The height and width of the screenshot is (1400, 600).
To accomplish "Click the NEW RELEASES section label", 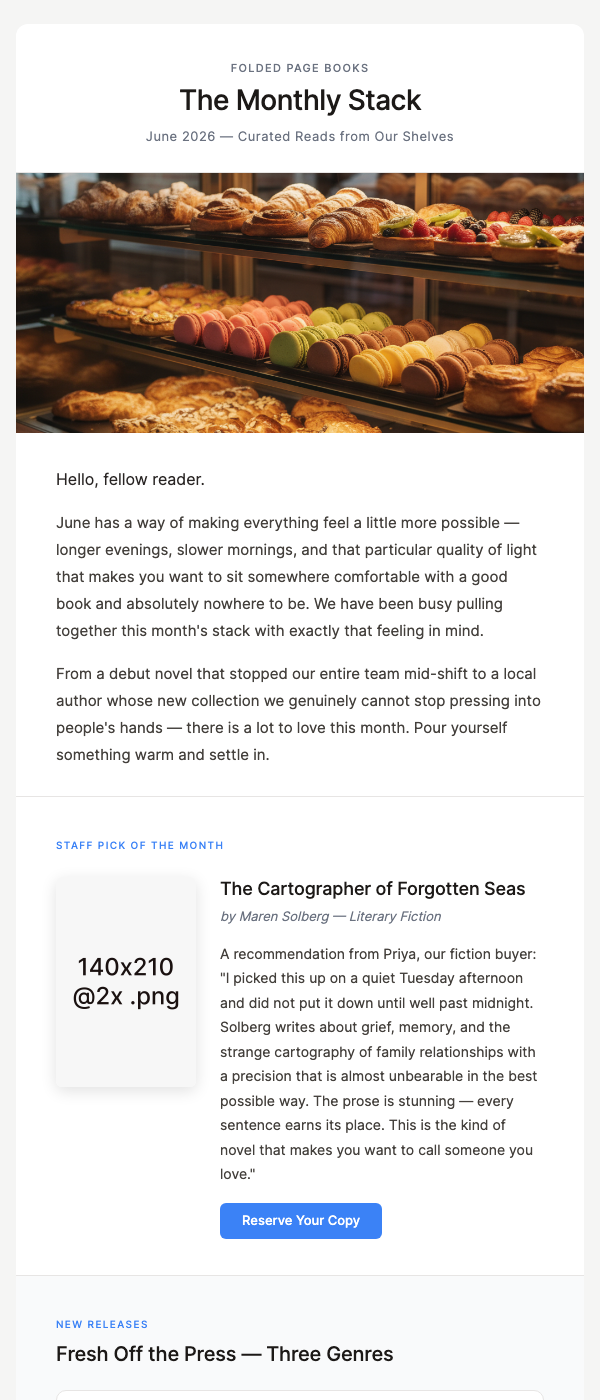I will coord(102,1324).
